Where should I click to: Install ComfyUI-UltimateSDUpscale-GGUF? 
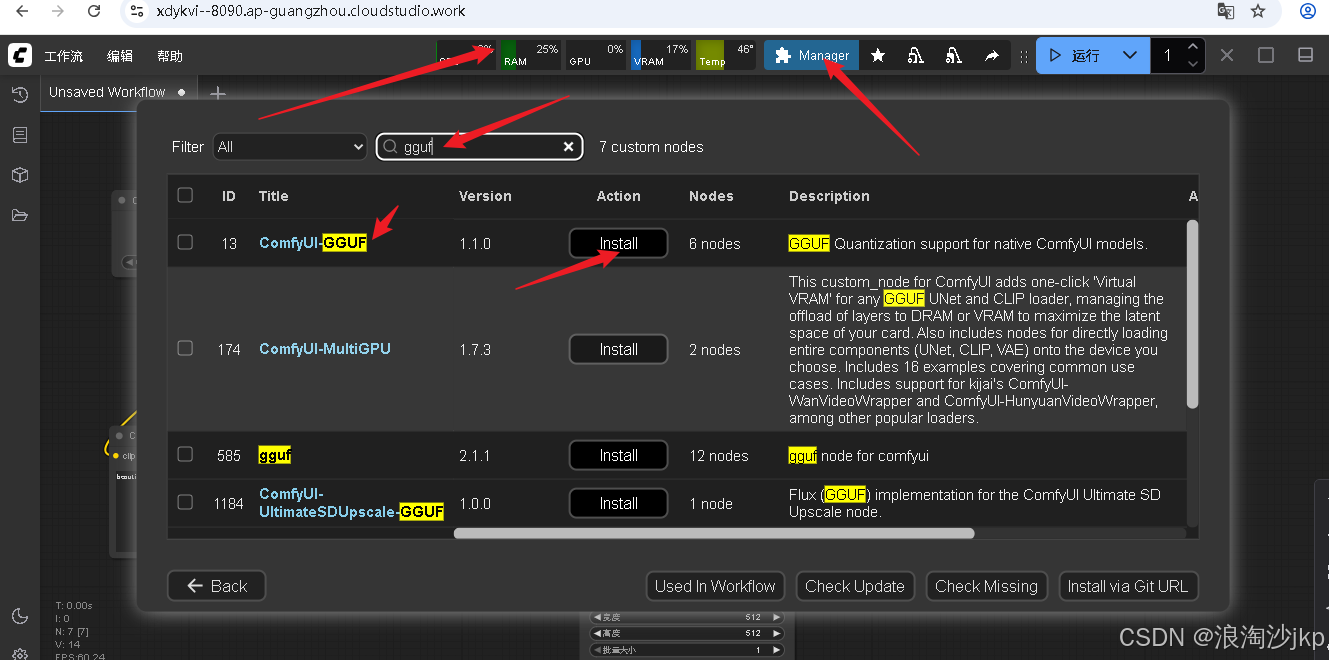(x=618, y=503)
